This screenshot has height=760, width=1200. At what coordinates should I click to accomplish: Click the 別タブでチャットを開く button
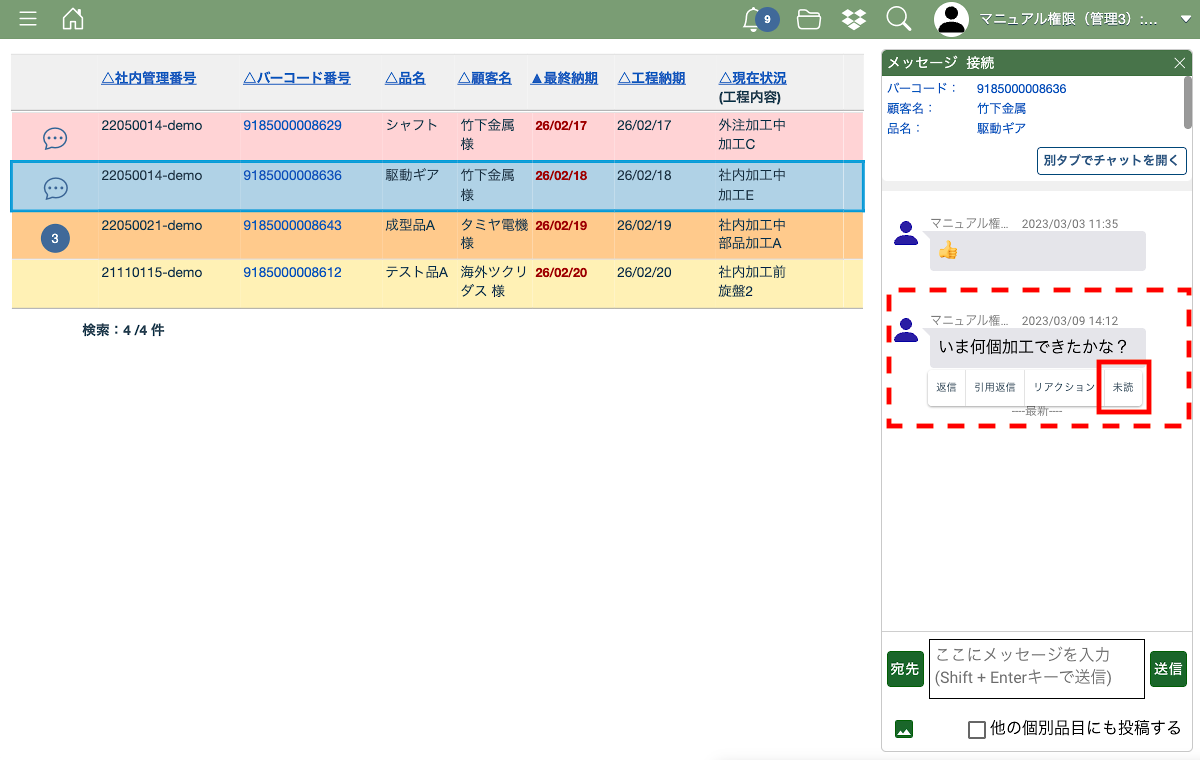pos(1112,160)
